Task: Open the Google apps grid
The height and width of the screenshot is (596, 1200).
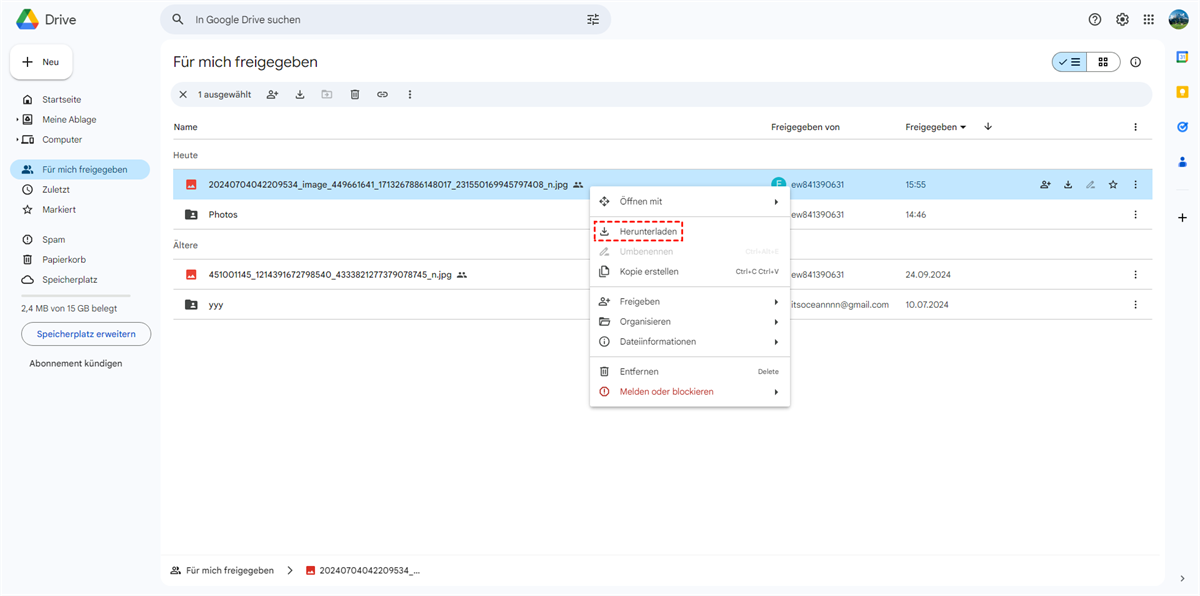Action: (x=1149, y=20)
